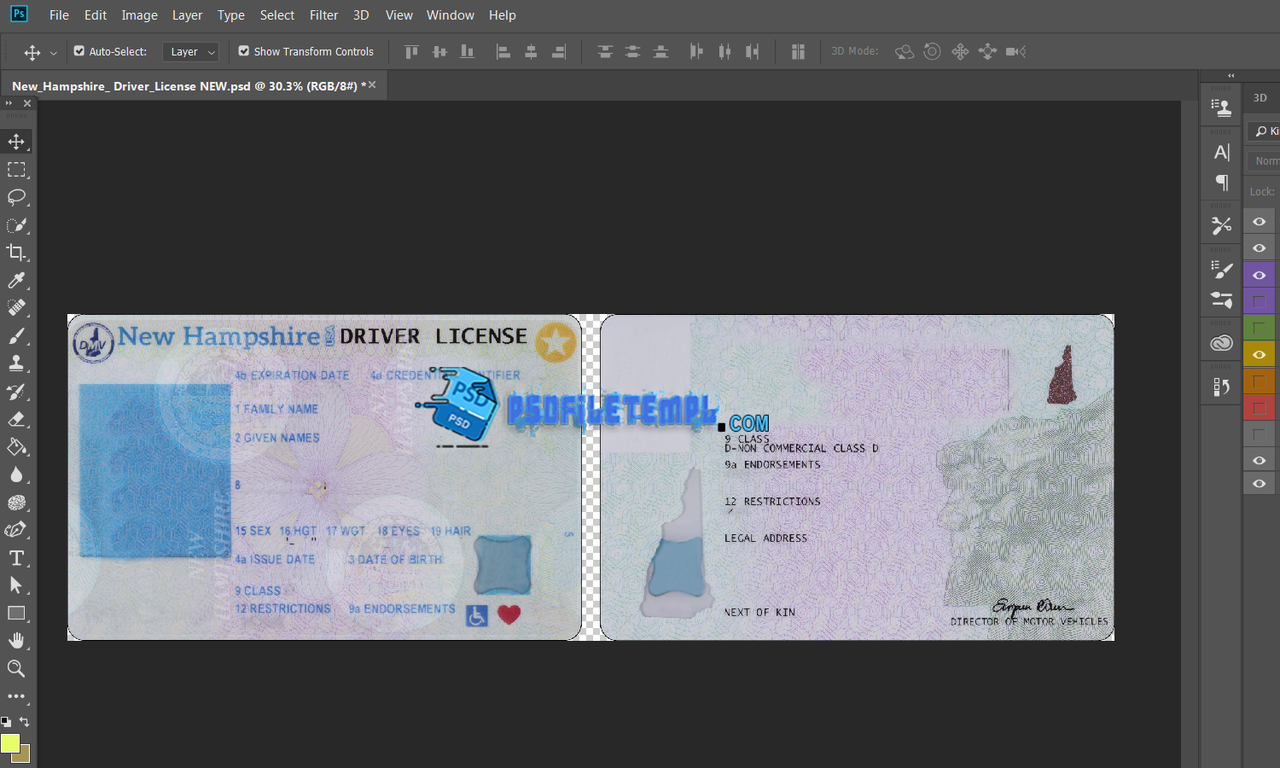Open the Paragraph panel icon
The height and width of the screenshot is (768, 1280).
pos(1221,182)
